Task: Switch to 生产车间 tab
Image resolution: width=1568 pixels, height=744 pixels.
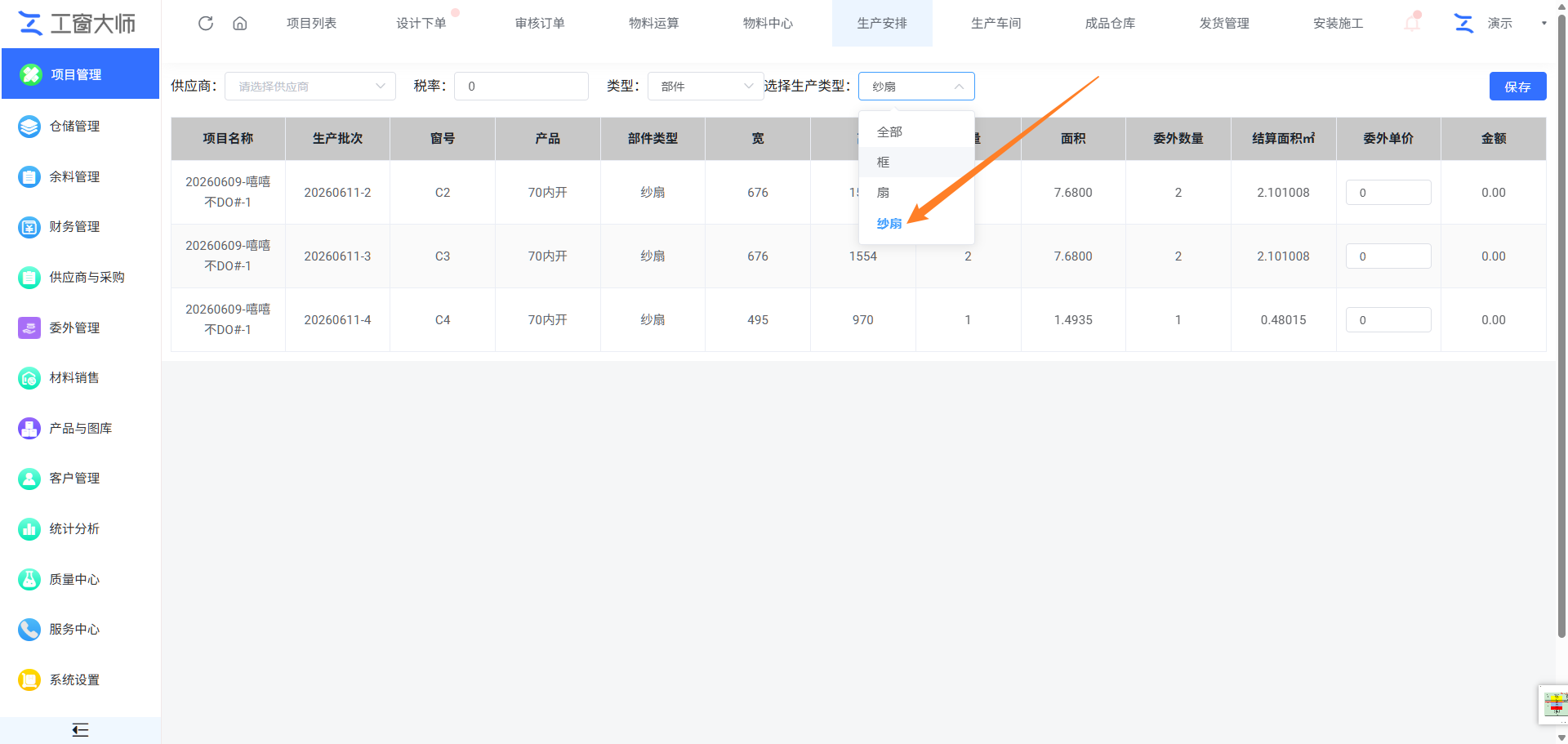Action: click(996, 23)
